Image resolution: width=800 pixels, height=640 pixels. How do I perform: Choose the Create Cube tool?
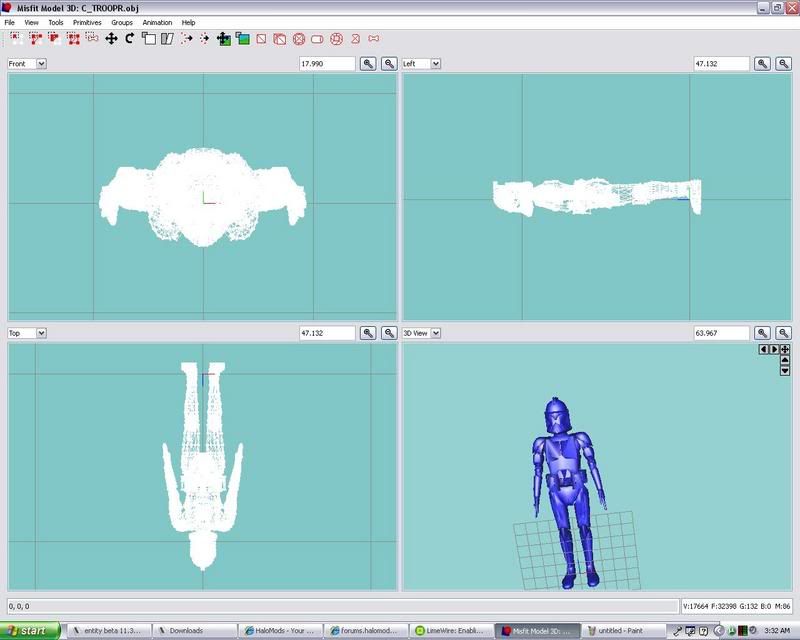280,38
